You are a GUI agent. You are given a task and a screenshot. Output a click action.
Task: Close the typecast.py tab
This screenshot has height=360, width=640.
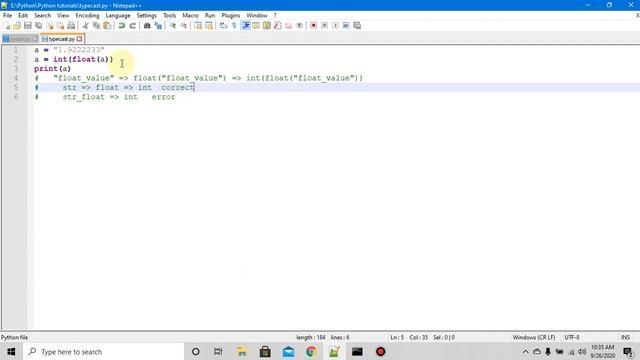point(80,39)
